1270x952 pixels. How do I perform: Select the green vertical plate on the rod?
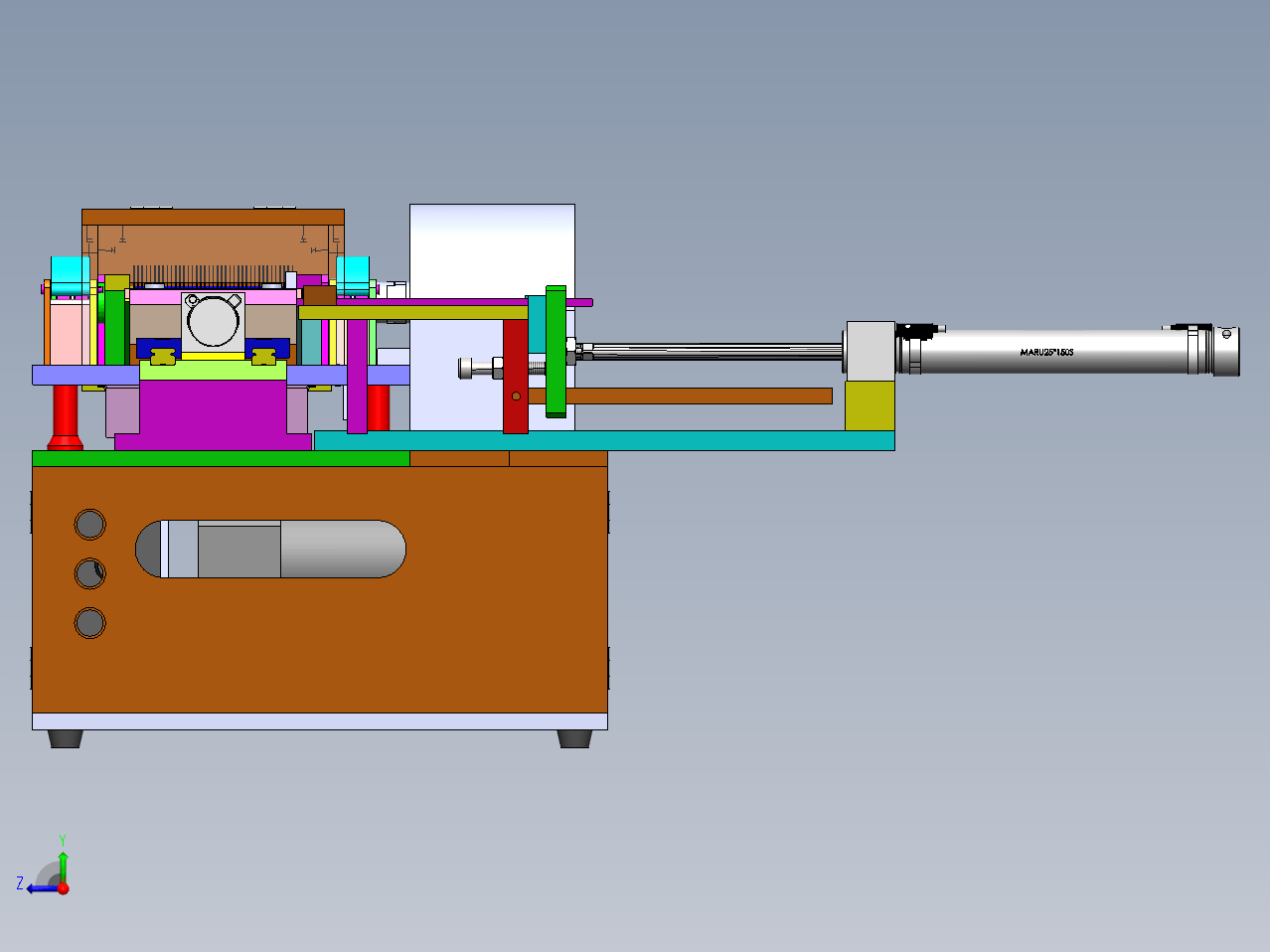[x=556, y=351]
